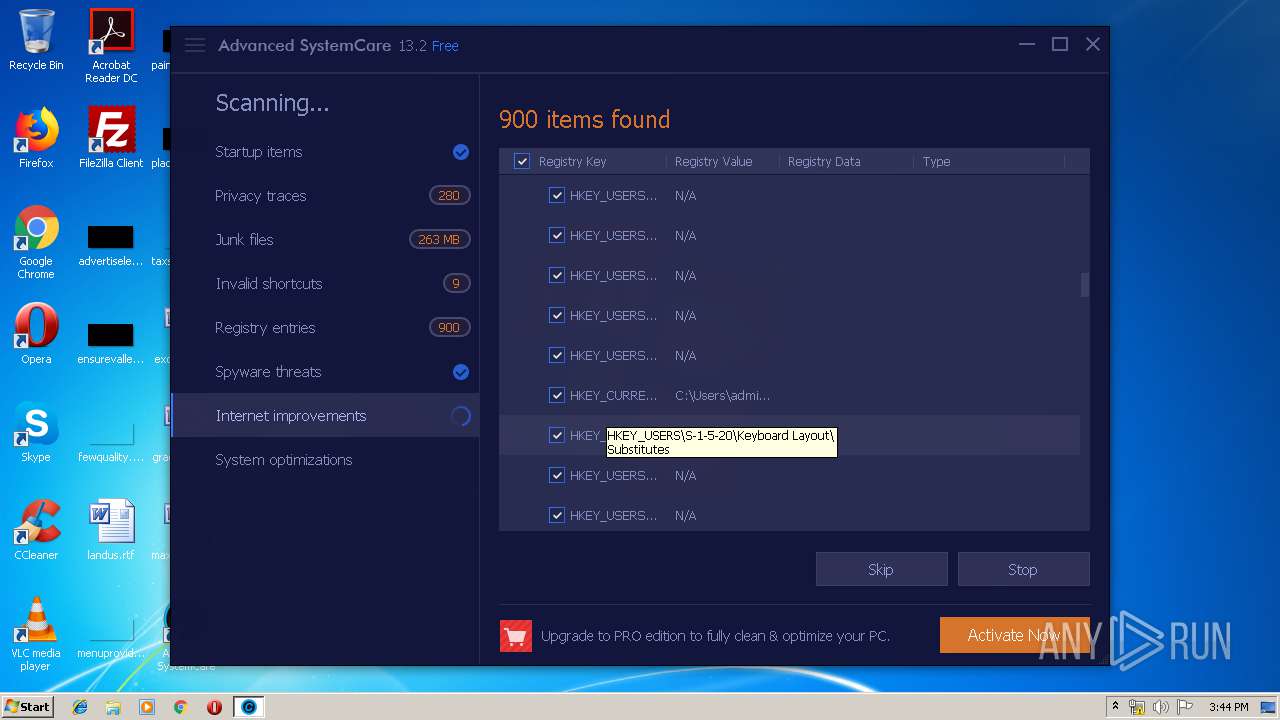Click Advanced SystemCare taskbar icon

(249, 707)
